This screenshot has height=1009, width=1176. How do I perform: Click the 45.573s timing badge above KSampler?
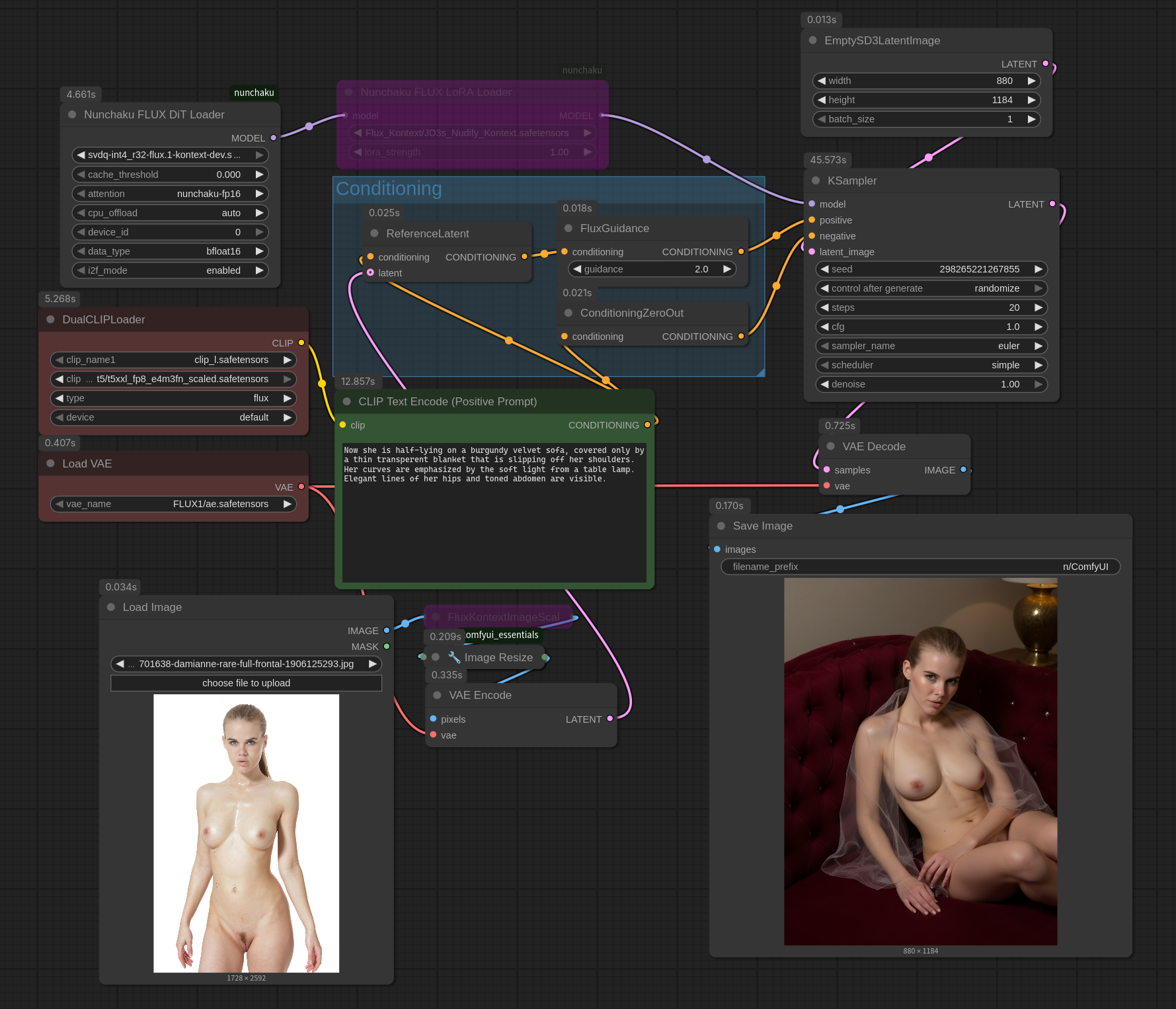(x=828, y=160)
